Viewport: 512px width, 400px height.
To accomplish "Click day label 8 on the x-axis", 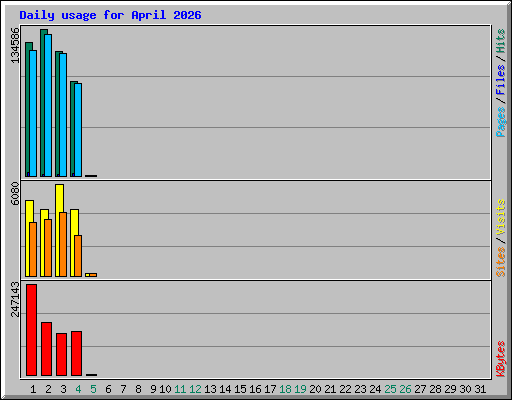I will click(138, 389).
